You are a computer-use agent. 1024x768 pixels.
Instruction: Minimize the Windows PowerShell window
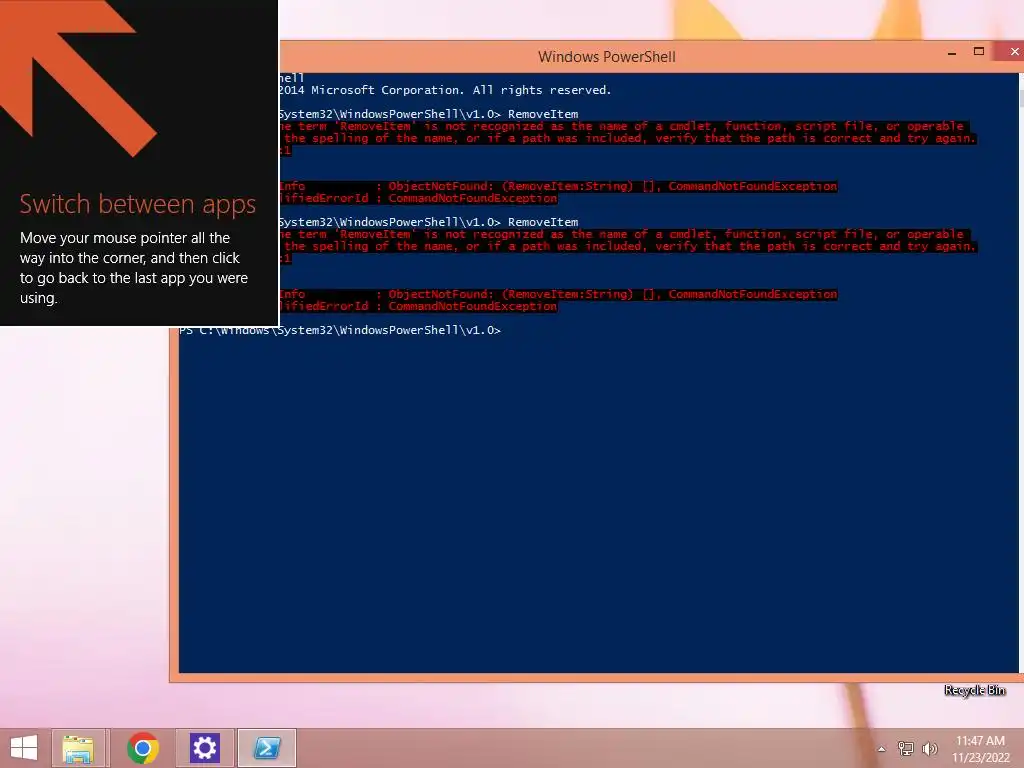[952, 53]
